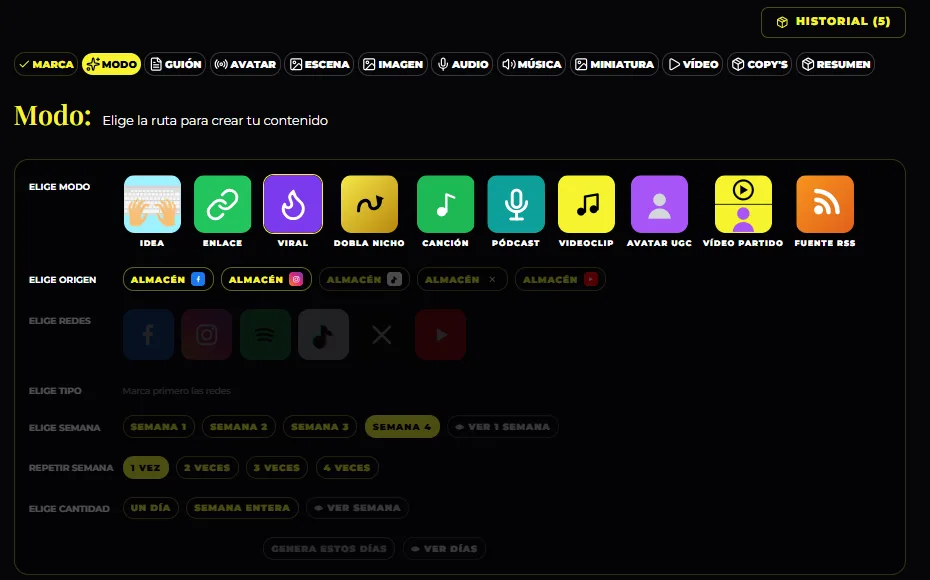Select the Fuente RSS feed icon
This screenshot has width=930, height=580.
point(825,204)
